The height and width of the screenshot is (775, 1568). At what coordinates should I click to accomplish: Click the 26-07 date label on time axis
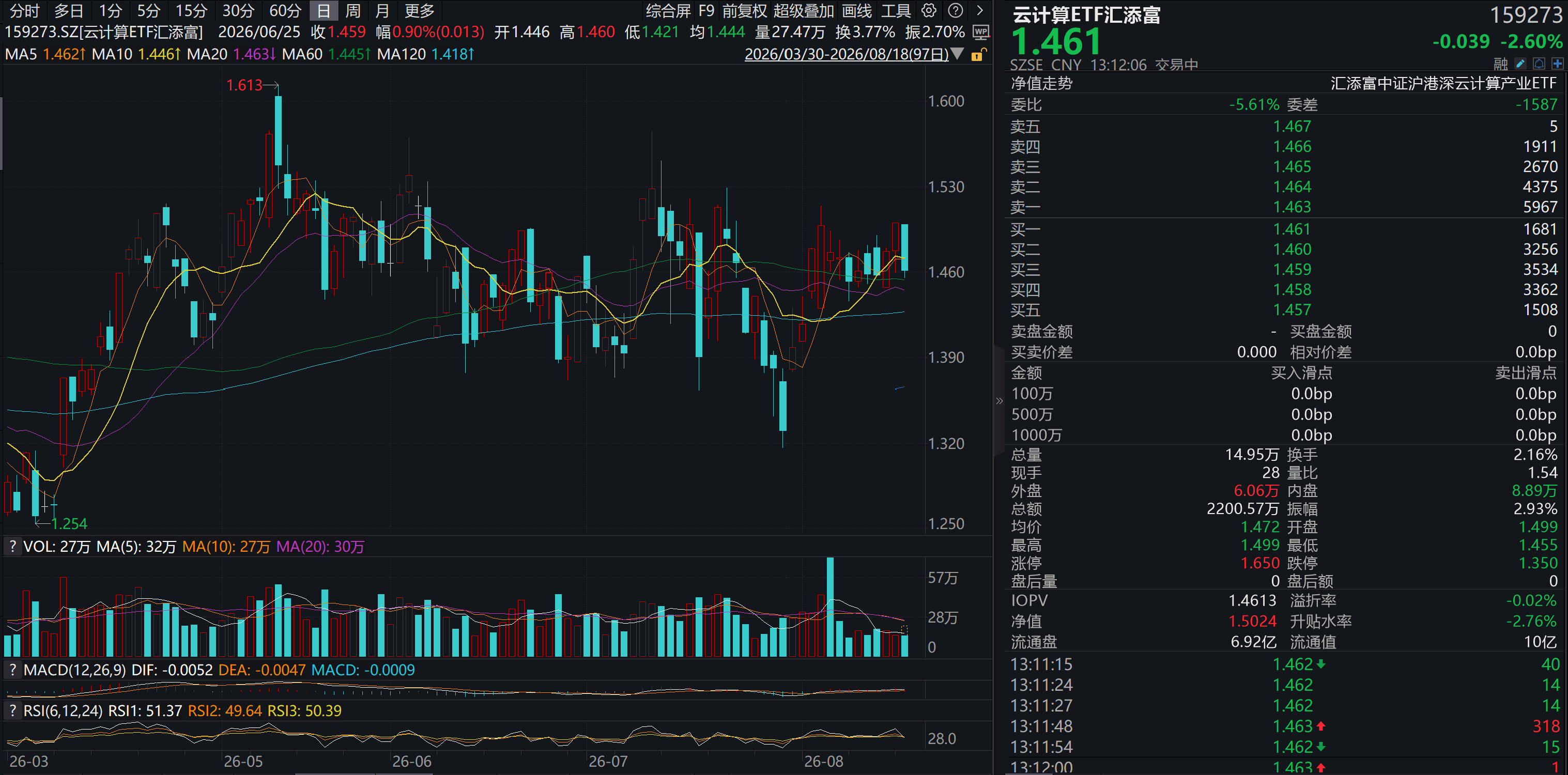click(607, 761)
